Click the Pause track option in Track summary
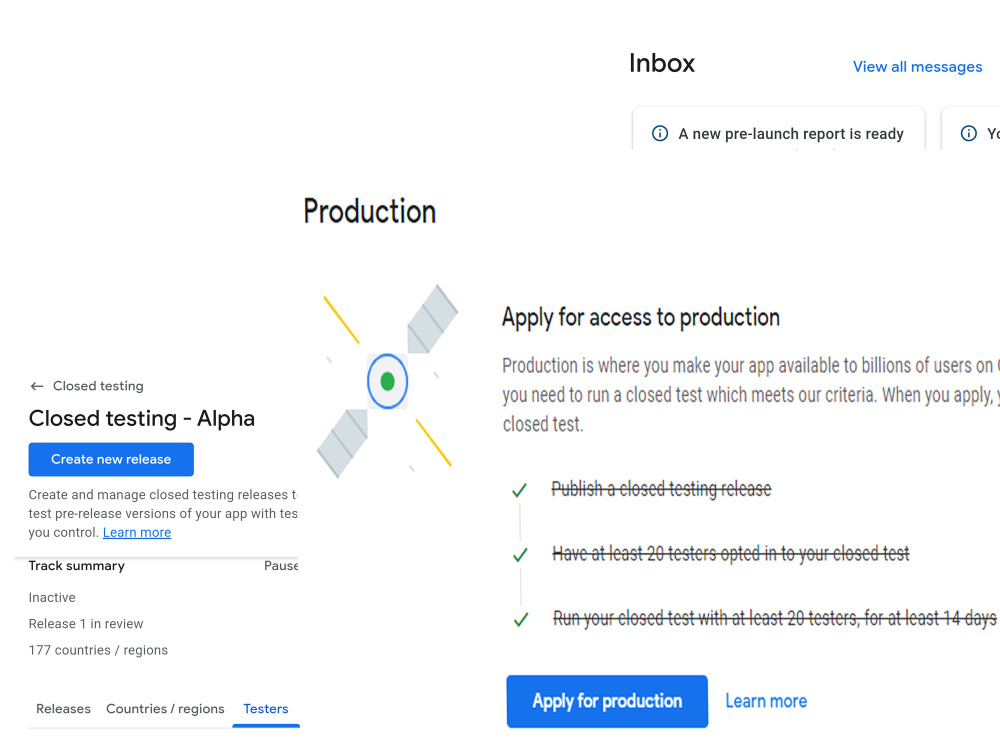Image resolution: width=1000 pixels, height=750 pixels. point(281,566)
